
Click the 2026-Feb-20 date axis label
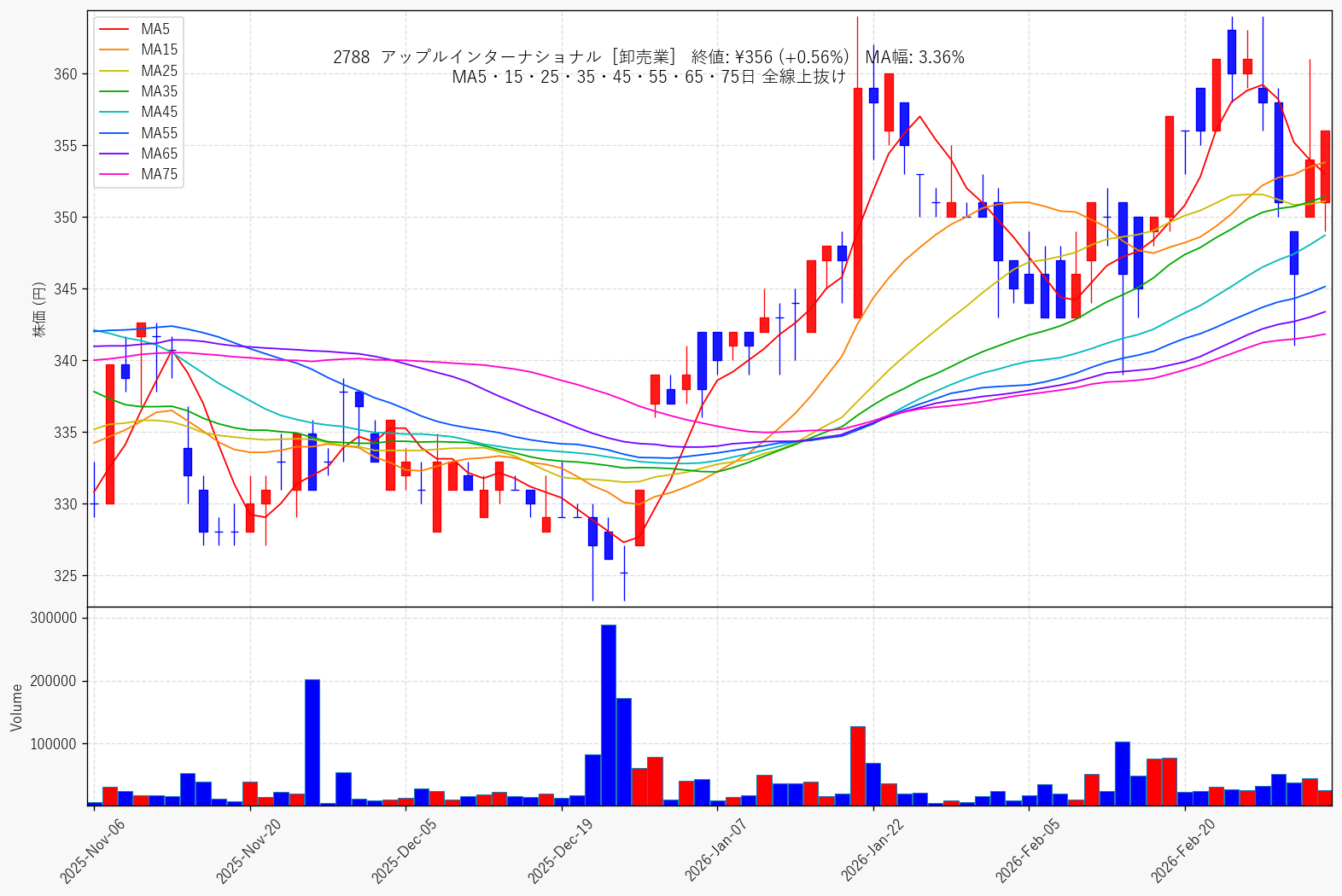point(1183,850)
